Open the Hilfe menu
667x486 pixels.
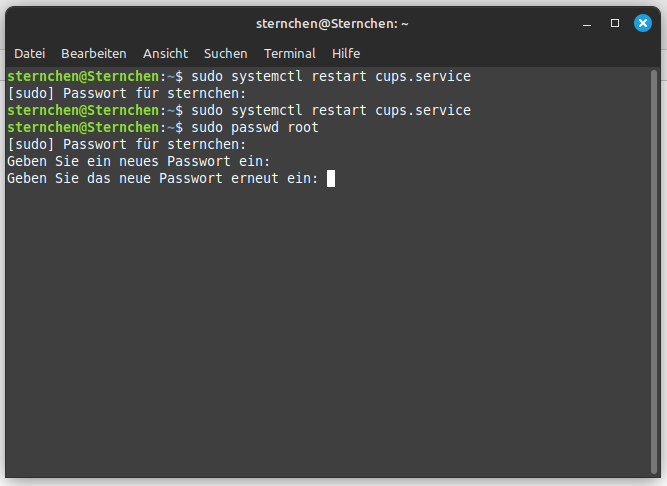coord(346,53)
